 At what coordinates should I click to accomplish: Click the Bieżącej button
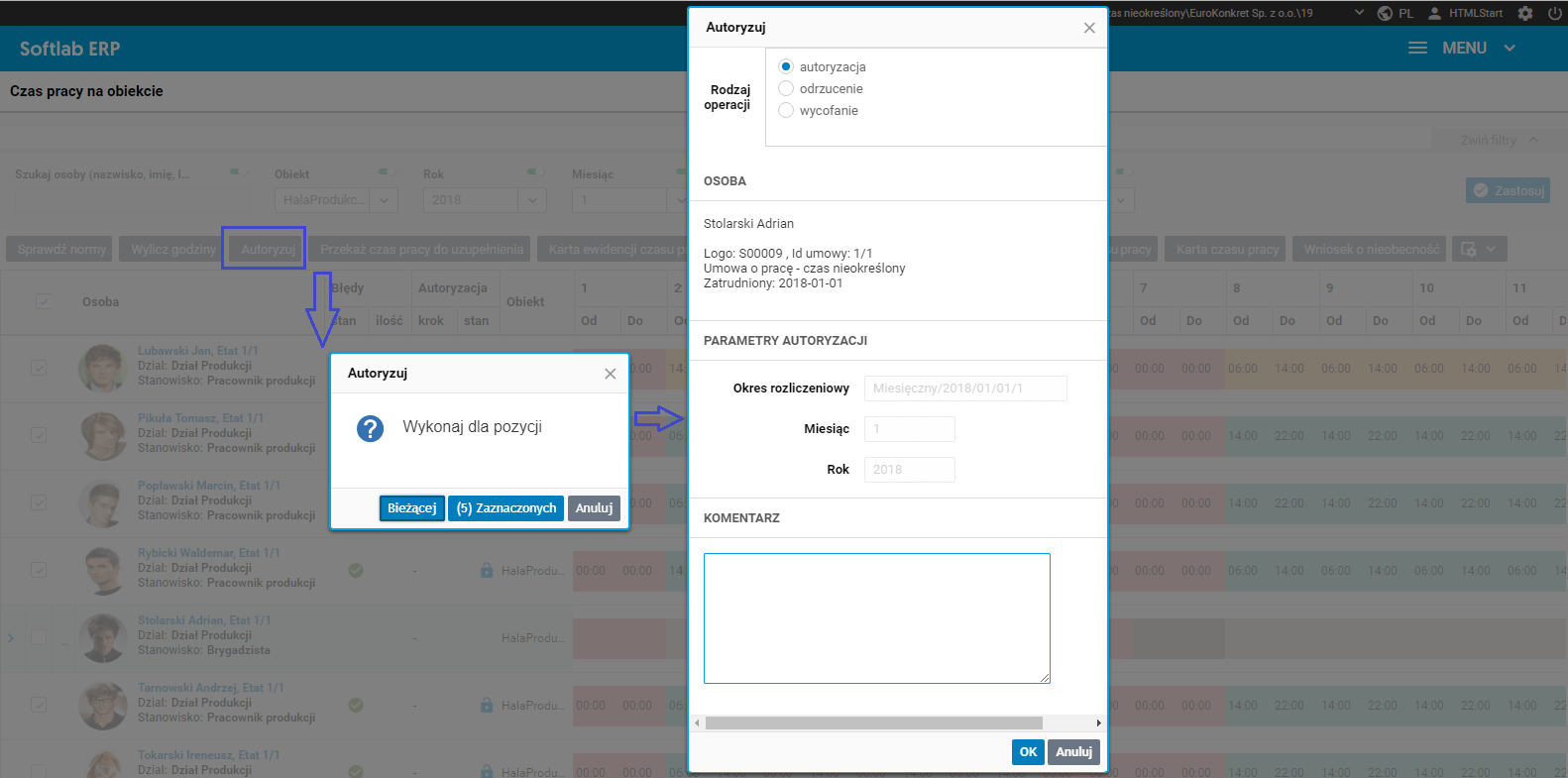412,508
